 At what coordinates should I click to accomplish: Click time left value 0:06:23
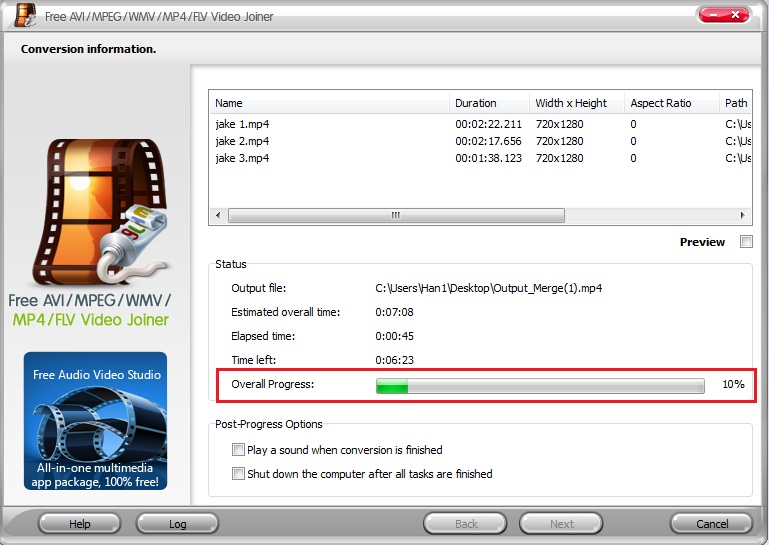pyautogui.click(x=394, y=360)
